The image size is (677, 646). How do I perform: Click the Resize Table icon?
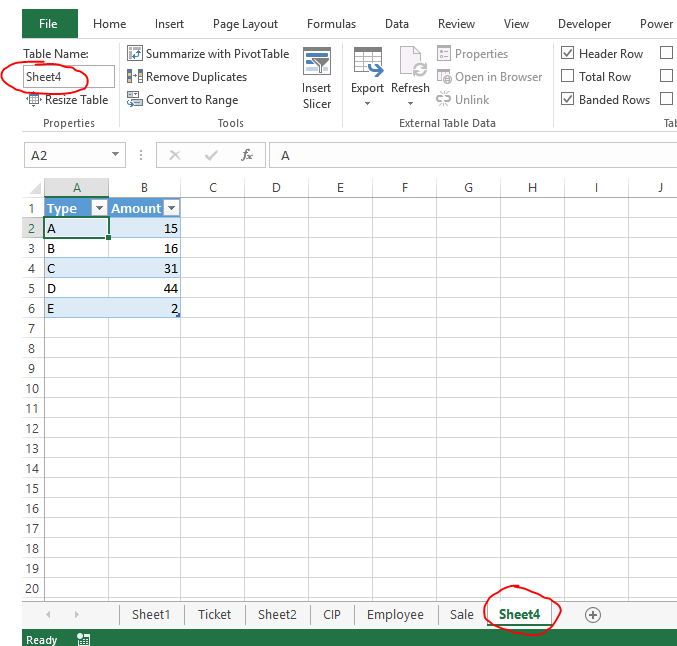click(x=33, y=100)
